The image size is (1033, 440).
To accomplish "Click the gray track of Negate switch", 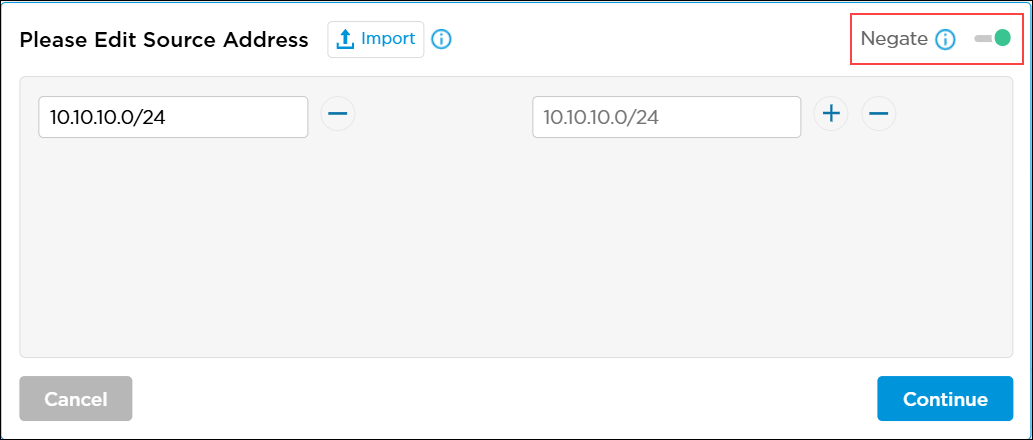I will pyautogui.click(x=982, y=39).
